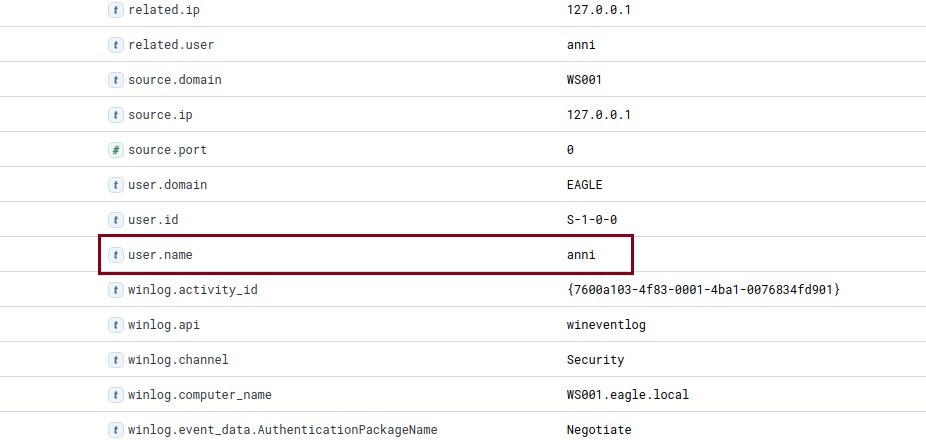Click the icon beside winlog.activity_id
This screenshot has height=440, width=926.
[116, 290]
